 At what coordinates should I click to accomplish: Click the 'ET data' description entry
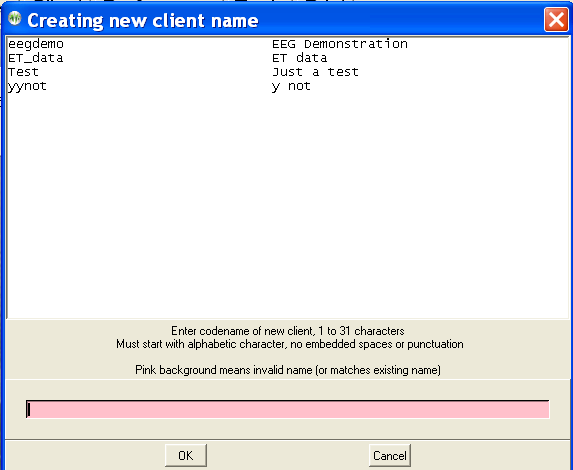[300, 58]
